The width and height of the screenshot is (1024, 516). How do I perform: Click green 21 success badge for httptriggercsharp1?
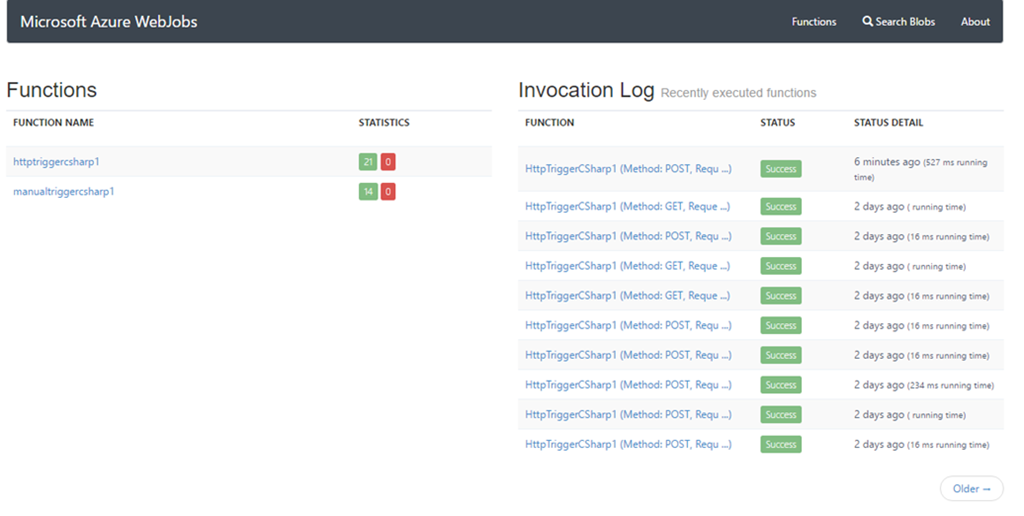pyautogui.click(x=368, y=162)
